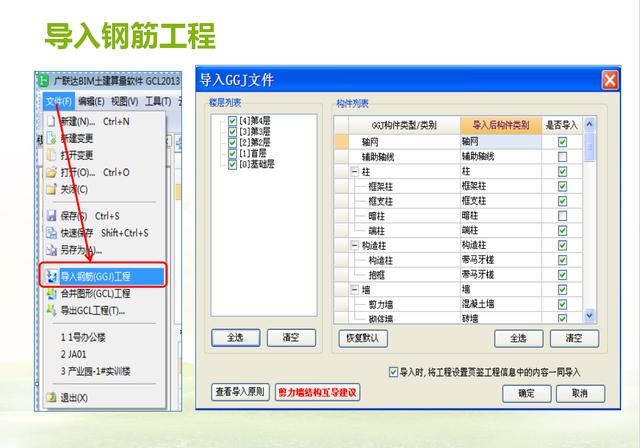Click the 另存为 icon
This screenshot has height=448, width=640.
pyautogui.click(x=51, y=250)
